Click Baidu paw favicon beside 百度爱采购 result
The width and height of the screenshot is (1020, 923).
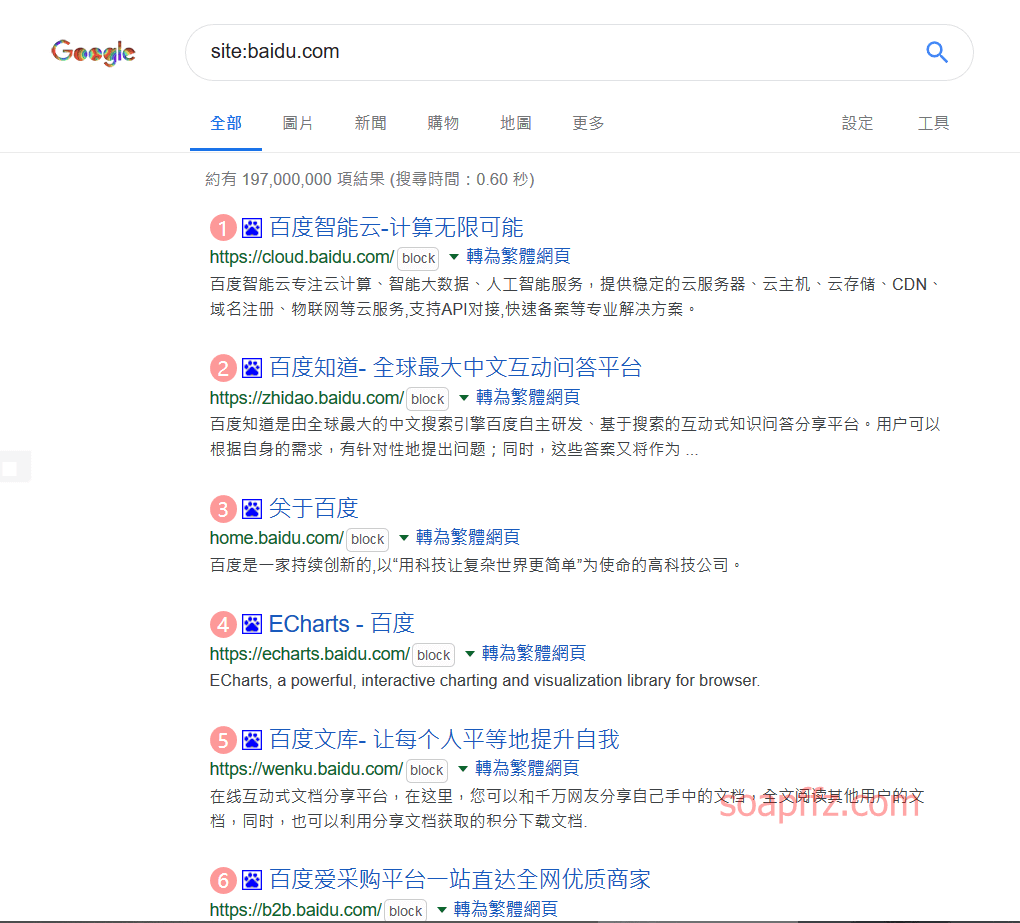tap(252, 880)
